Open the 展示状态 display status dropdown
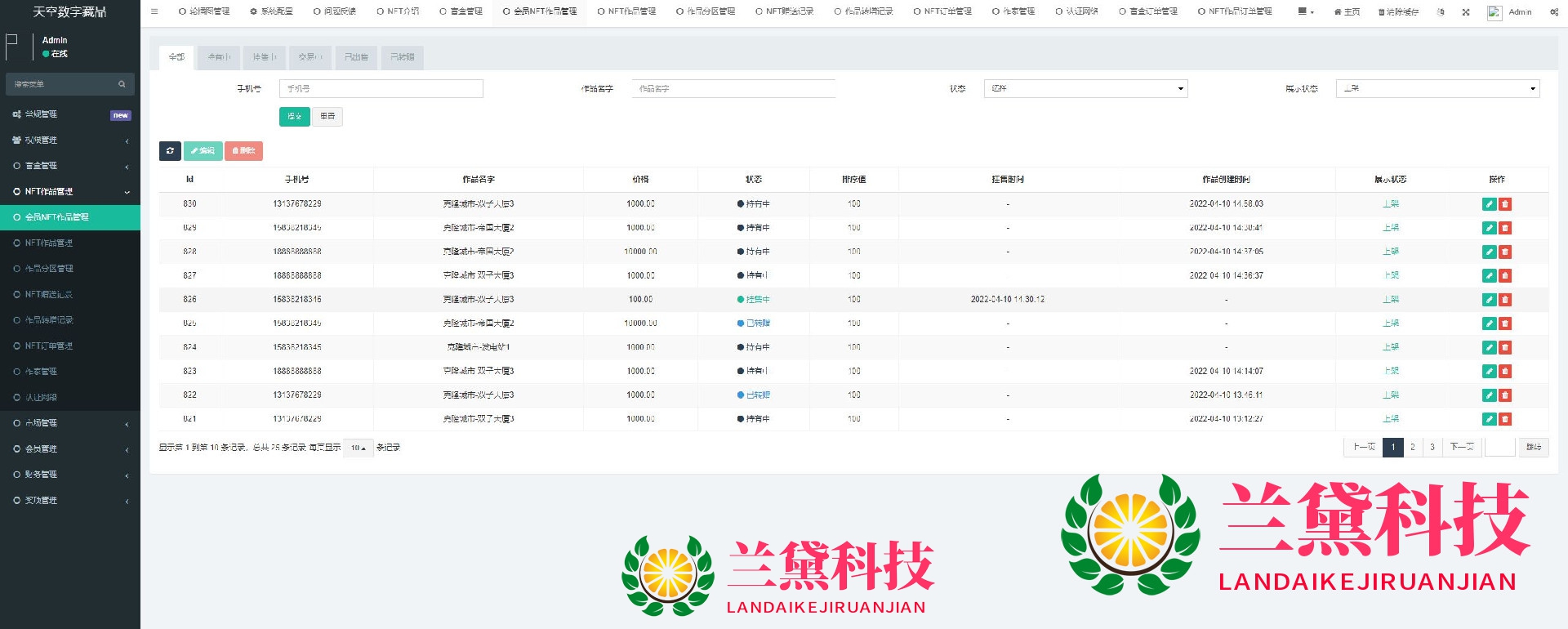This screenshot has height=629, width=1568. click(1437, 88)
